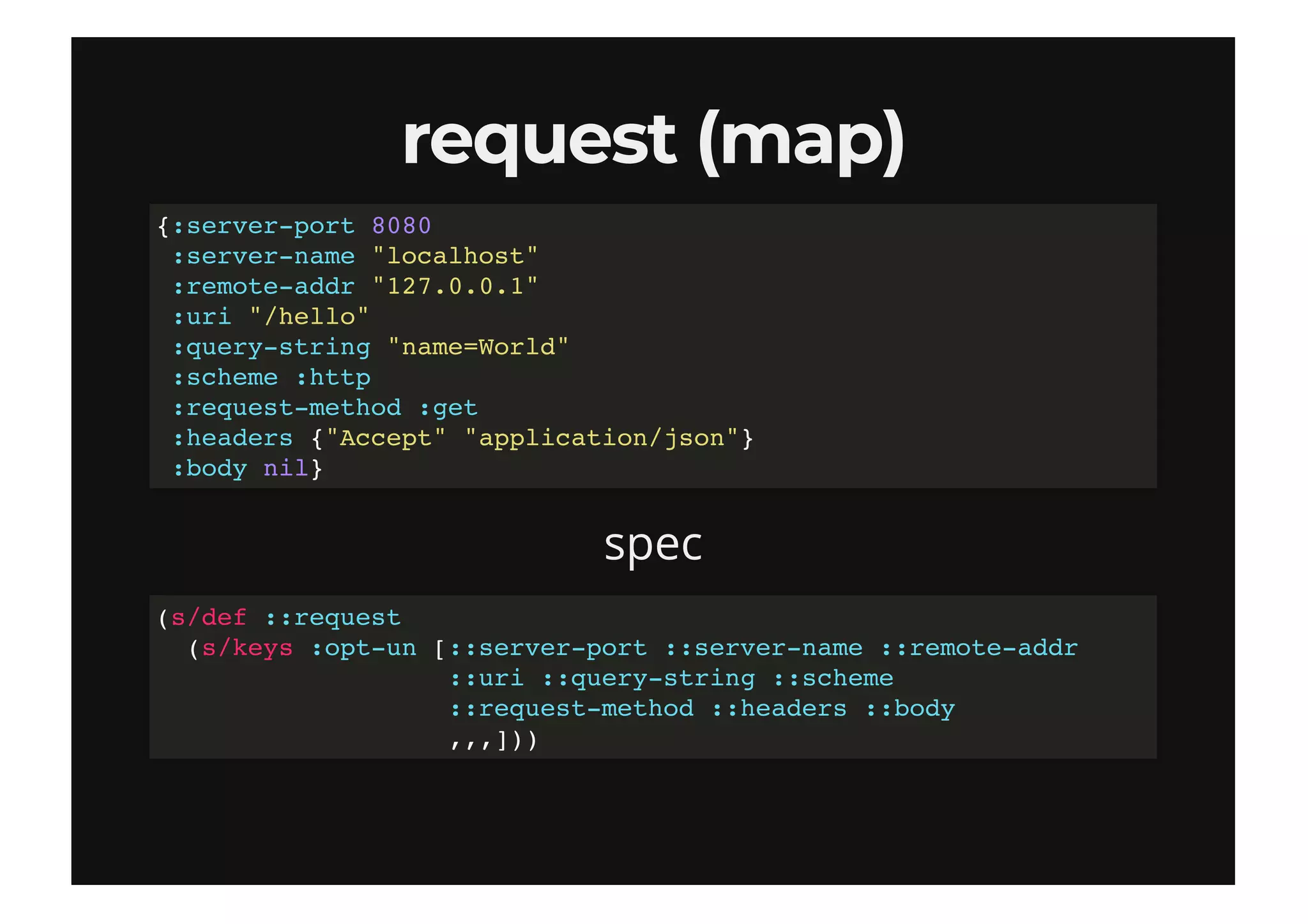Click '::uri' in the spec vector

click(487, 679)
